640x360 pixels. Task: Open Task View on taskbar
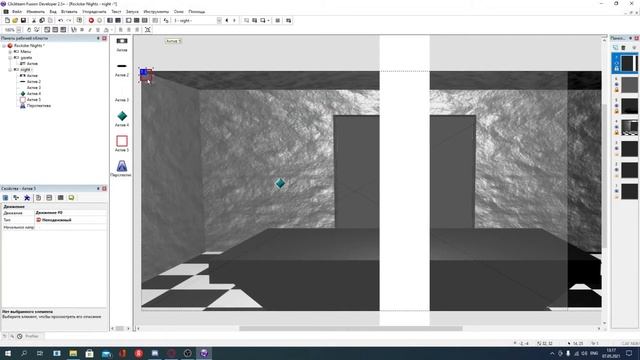(x=40, y=353)
